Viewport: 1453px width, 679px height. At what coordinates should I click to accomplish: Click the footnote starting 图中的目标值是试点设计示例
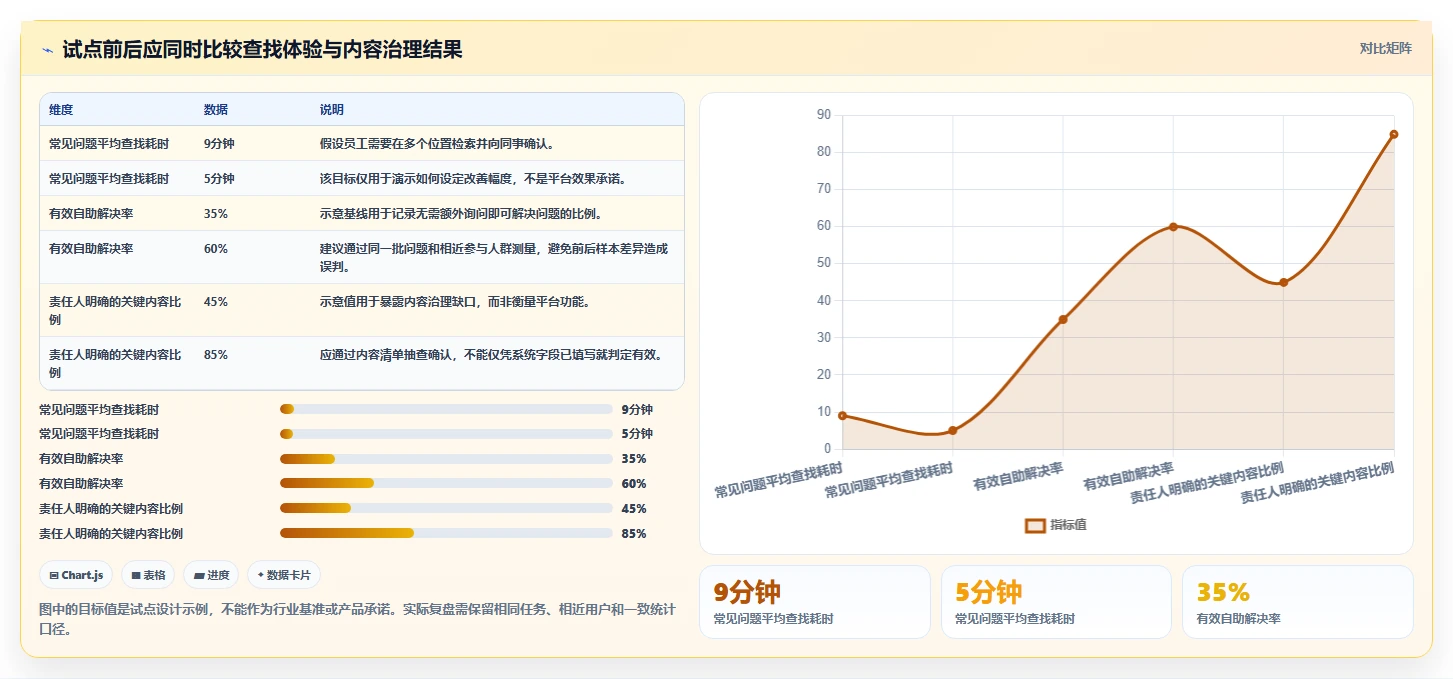tap(357, 619)
